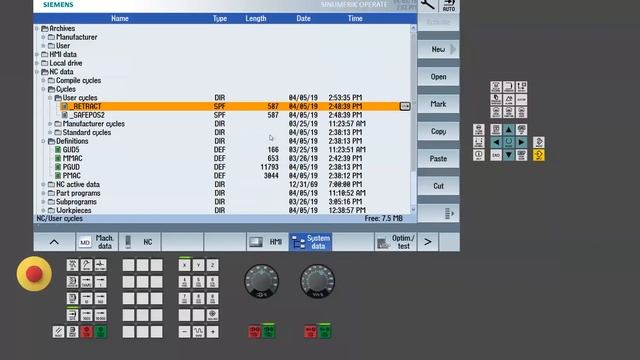Select the System data softkey
640x360 pixels.
coord(310,242)
